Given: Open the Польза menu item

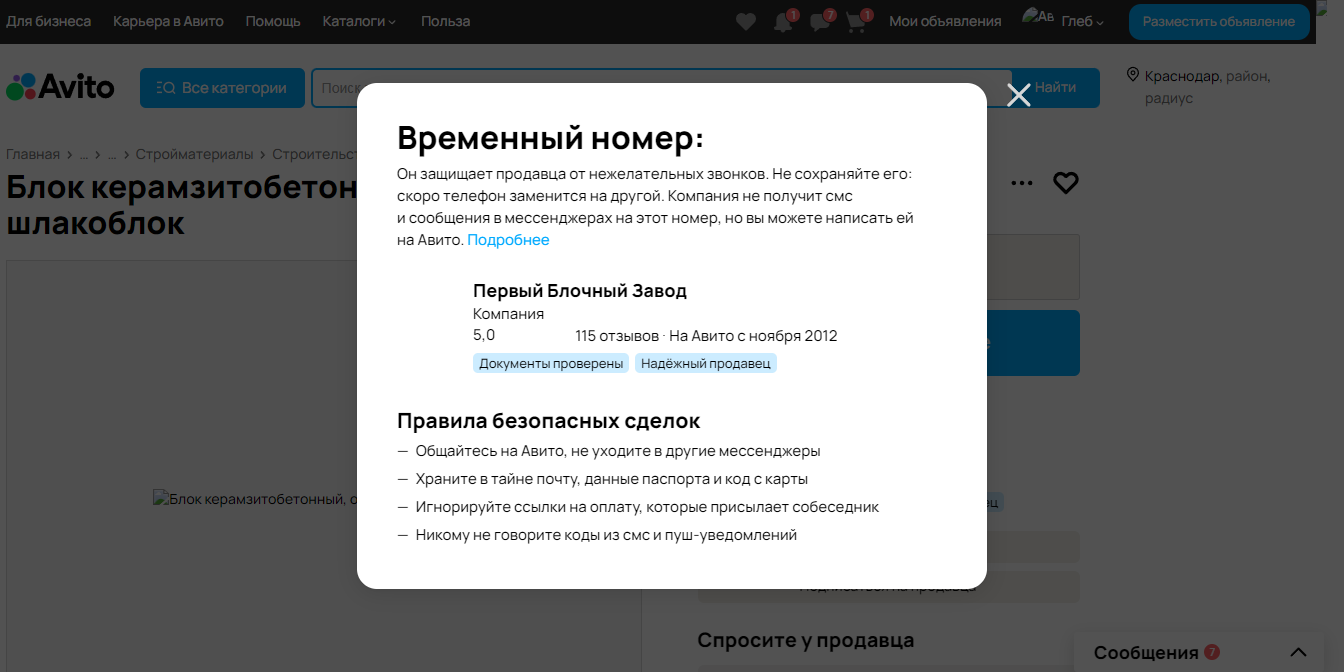Looking at the screenshot, I should coord(445,21).
